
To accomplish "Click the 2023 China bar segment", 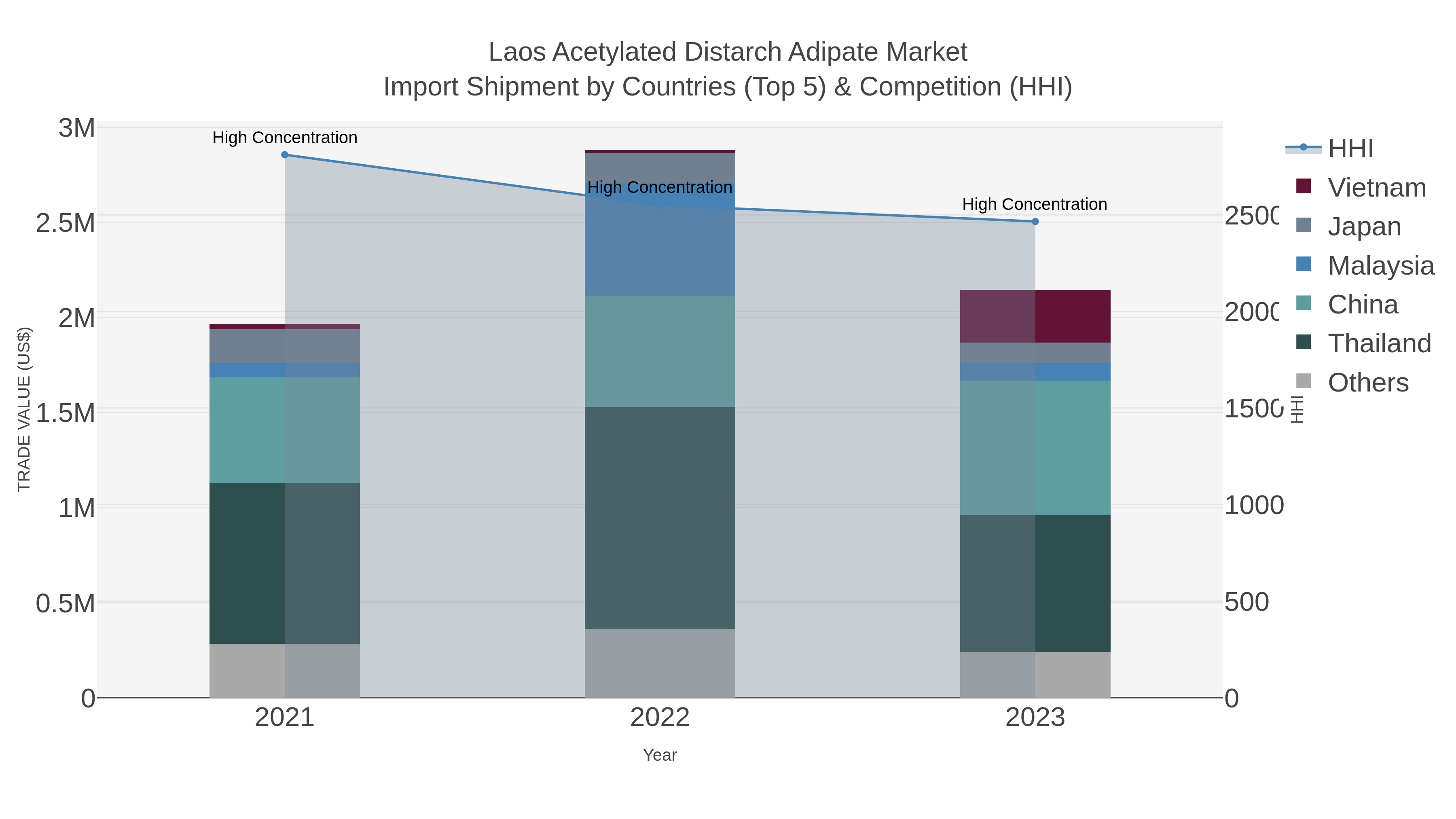I will coord(1035,448).
